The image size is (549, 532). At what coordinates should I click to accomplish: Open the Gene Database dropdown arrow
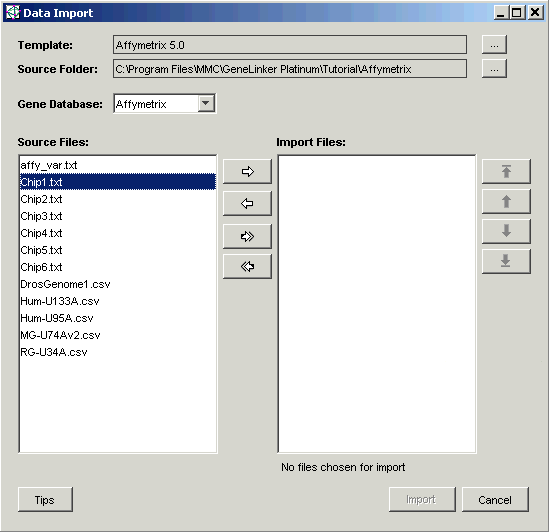(x=206, y=103)
